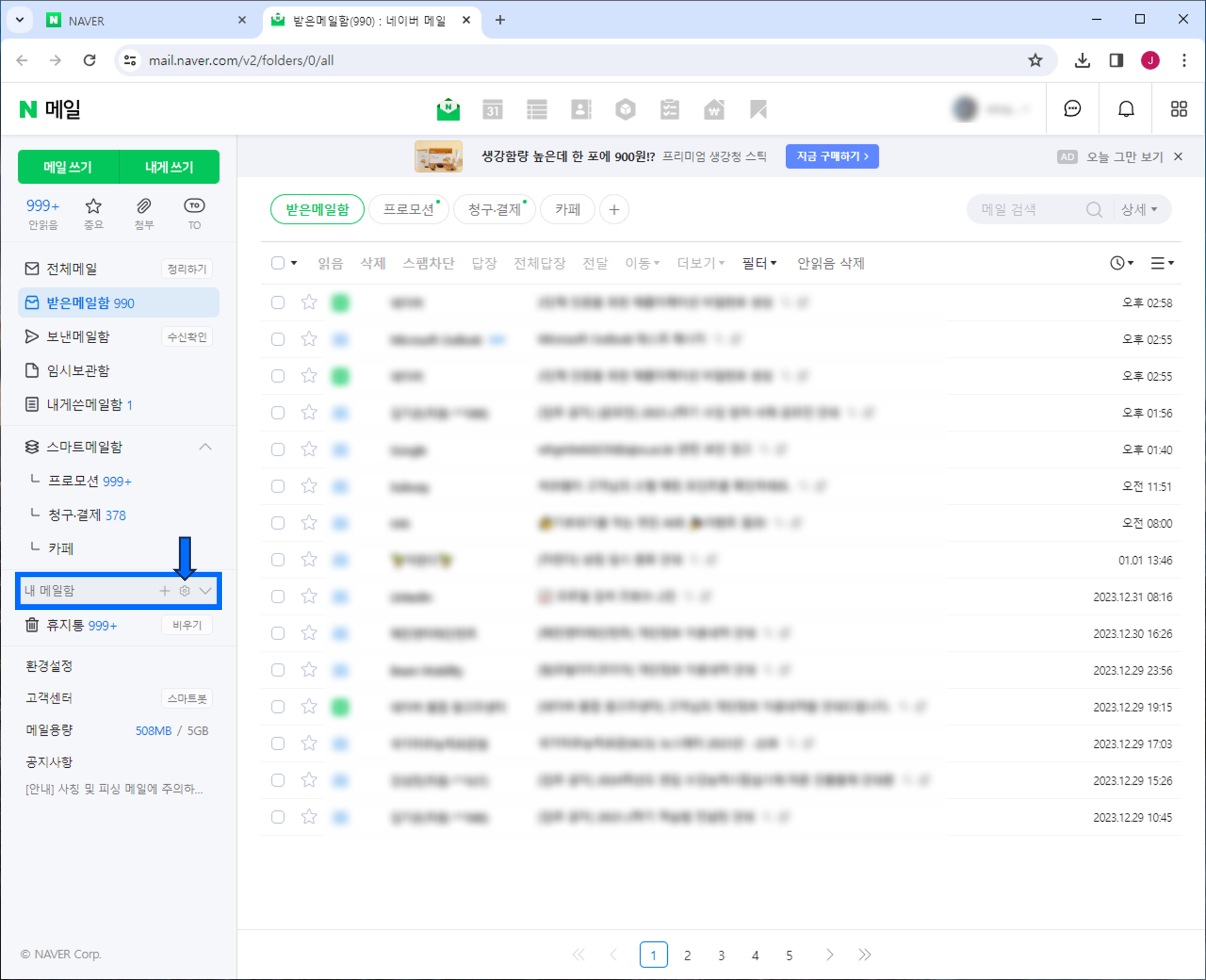Click the notification bell icon
1206x980 pixels.
click(1126, 109)
